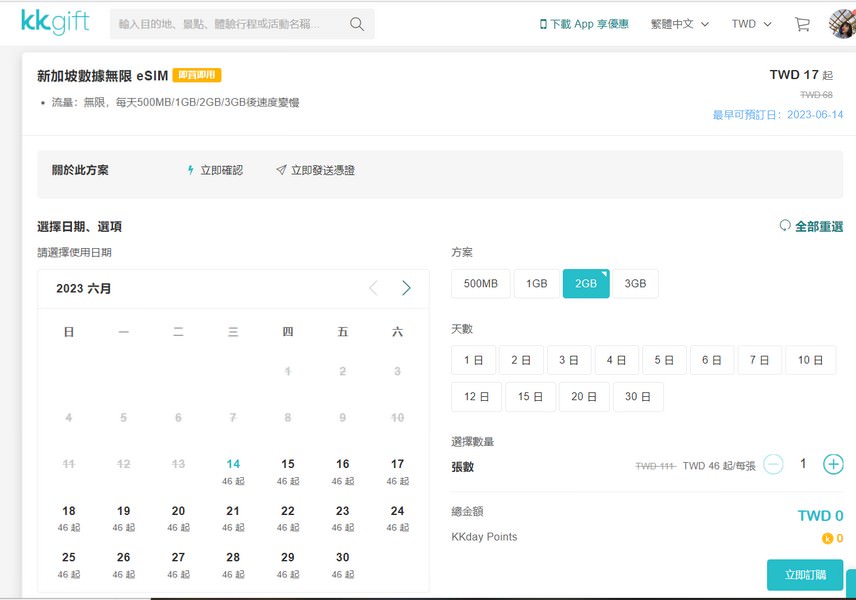Screen dimensions: 856x600
Task: Pick June 22 on the calendar
Action: point(288,519)
